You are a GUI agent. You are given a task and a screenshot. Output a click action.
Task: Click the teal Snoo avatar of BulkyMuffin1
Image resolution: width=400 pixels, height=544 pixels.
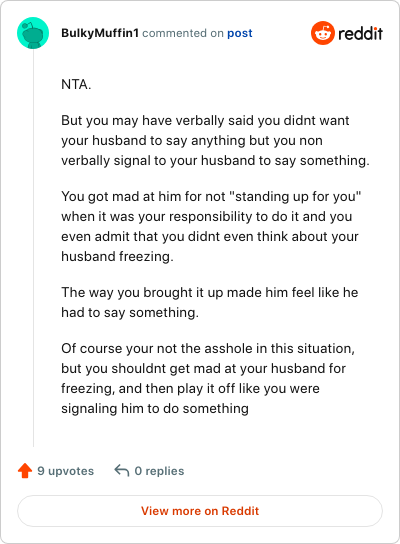(x=33, y=33)
